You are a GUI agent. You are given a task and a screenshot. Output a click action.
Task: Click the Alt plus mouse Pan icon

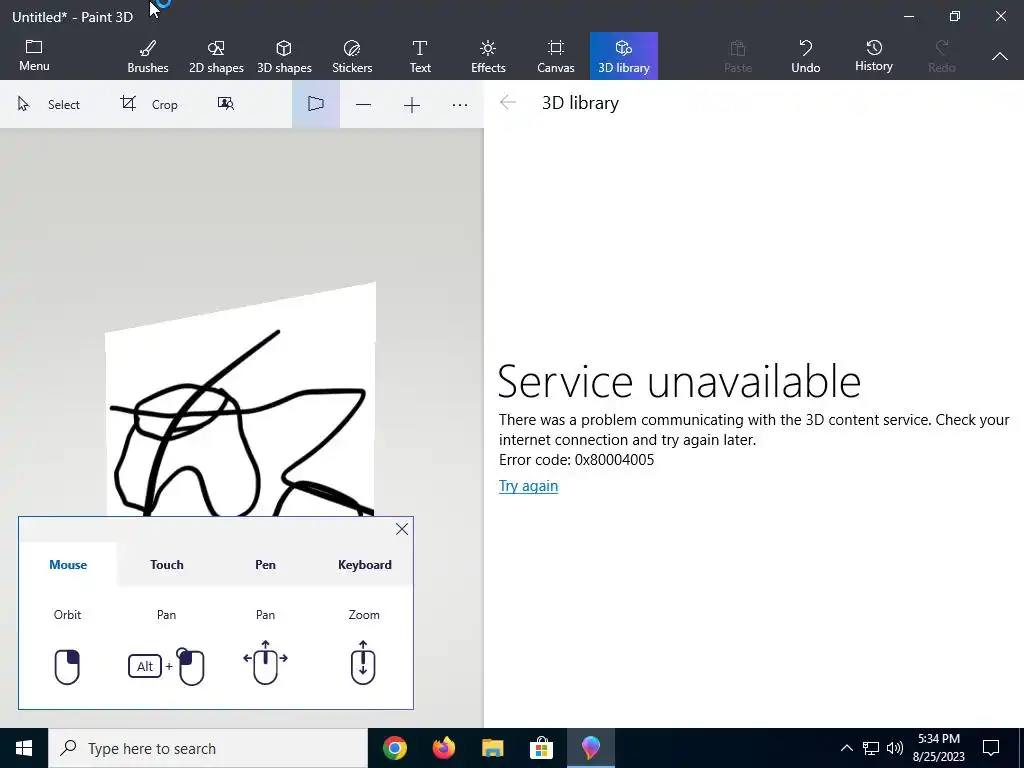pos(167,667)
